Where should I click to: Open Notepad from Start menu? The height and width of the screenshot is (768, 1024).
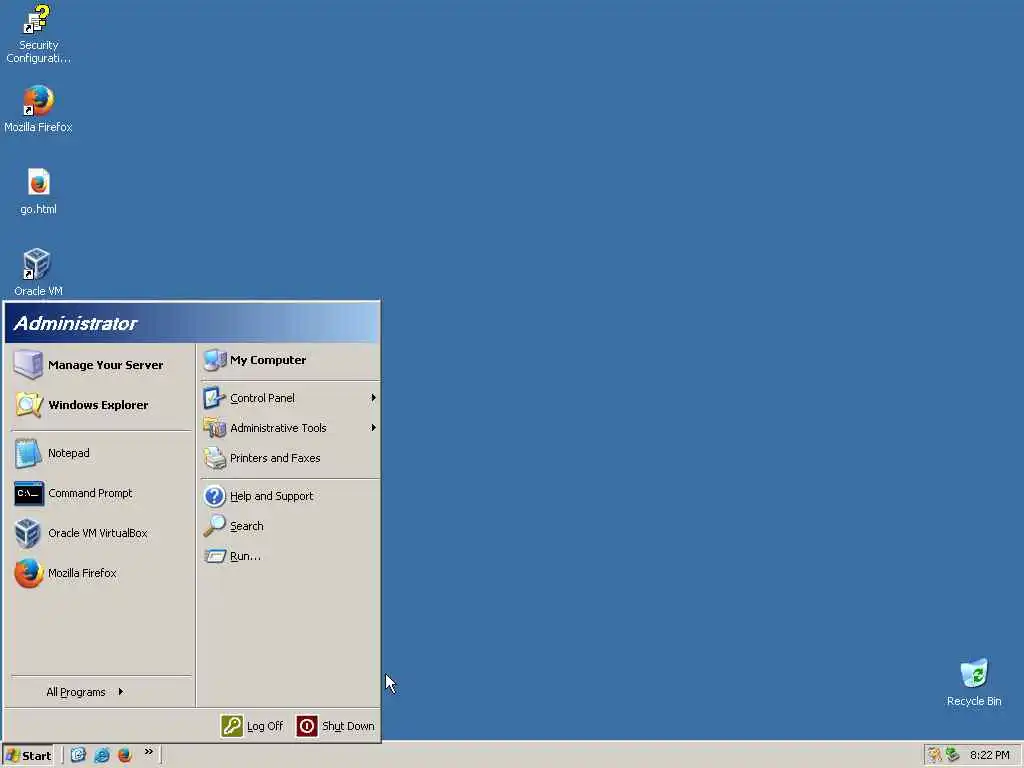point(101,453)
